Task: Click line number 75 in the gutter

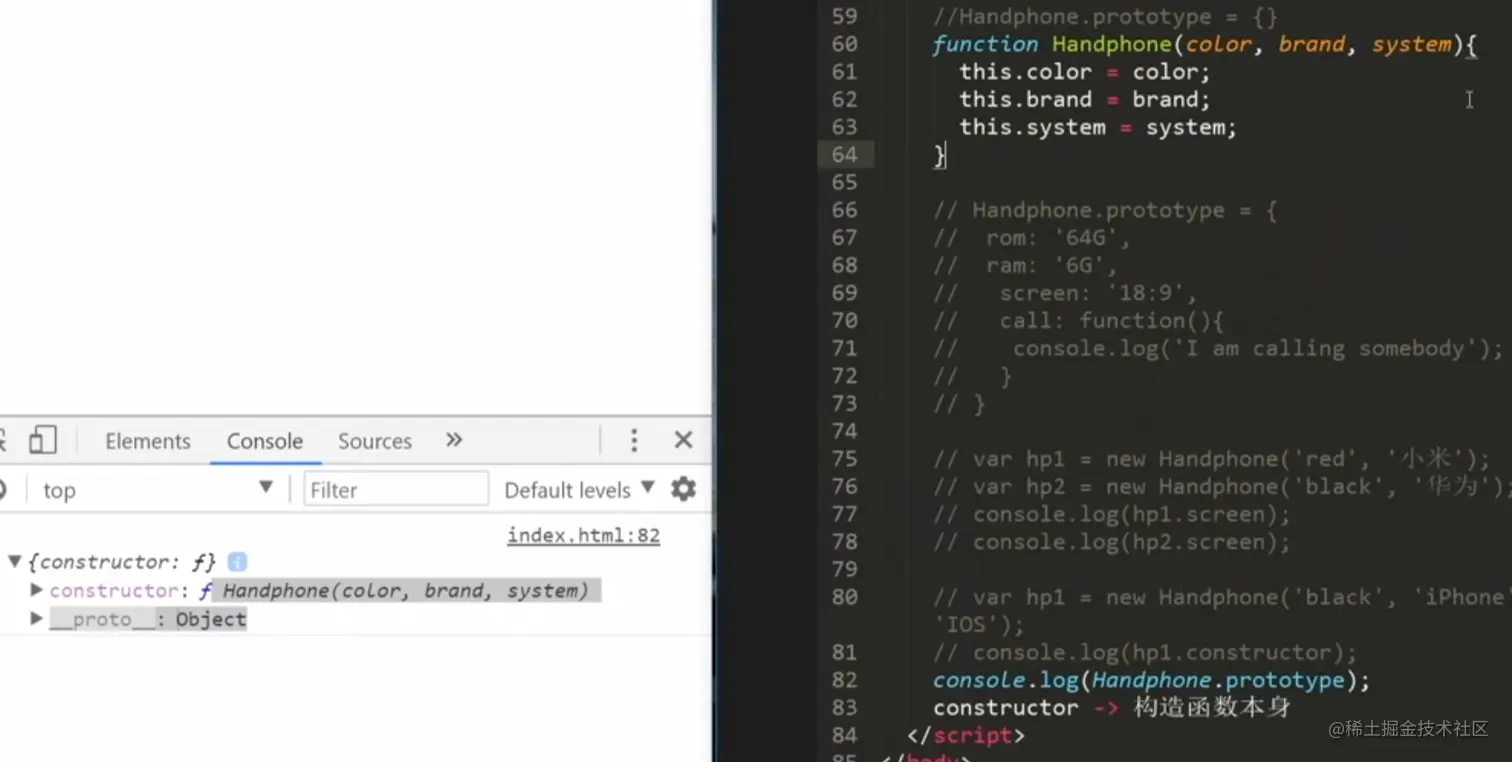Action: pos(844,459)
